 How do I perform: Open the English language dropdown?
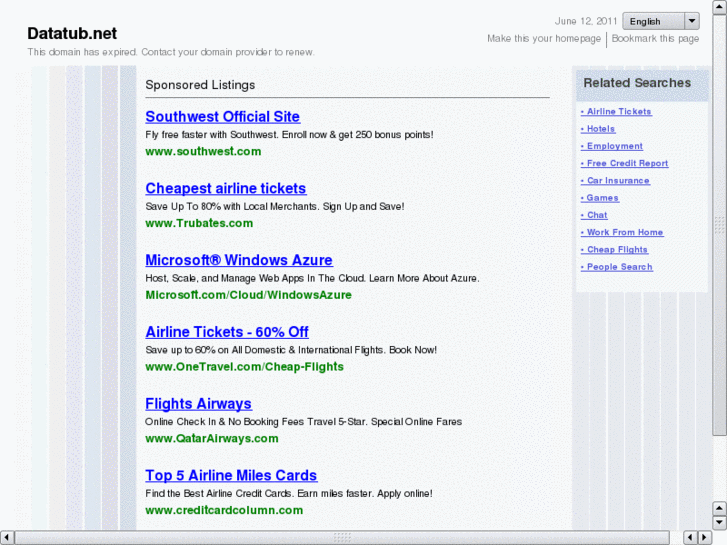point(661,21)
